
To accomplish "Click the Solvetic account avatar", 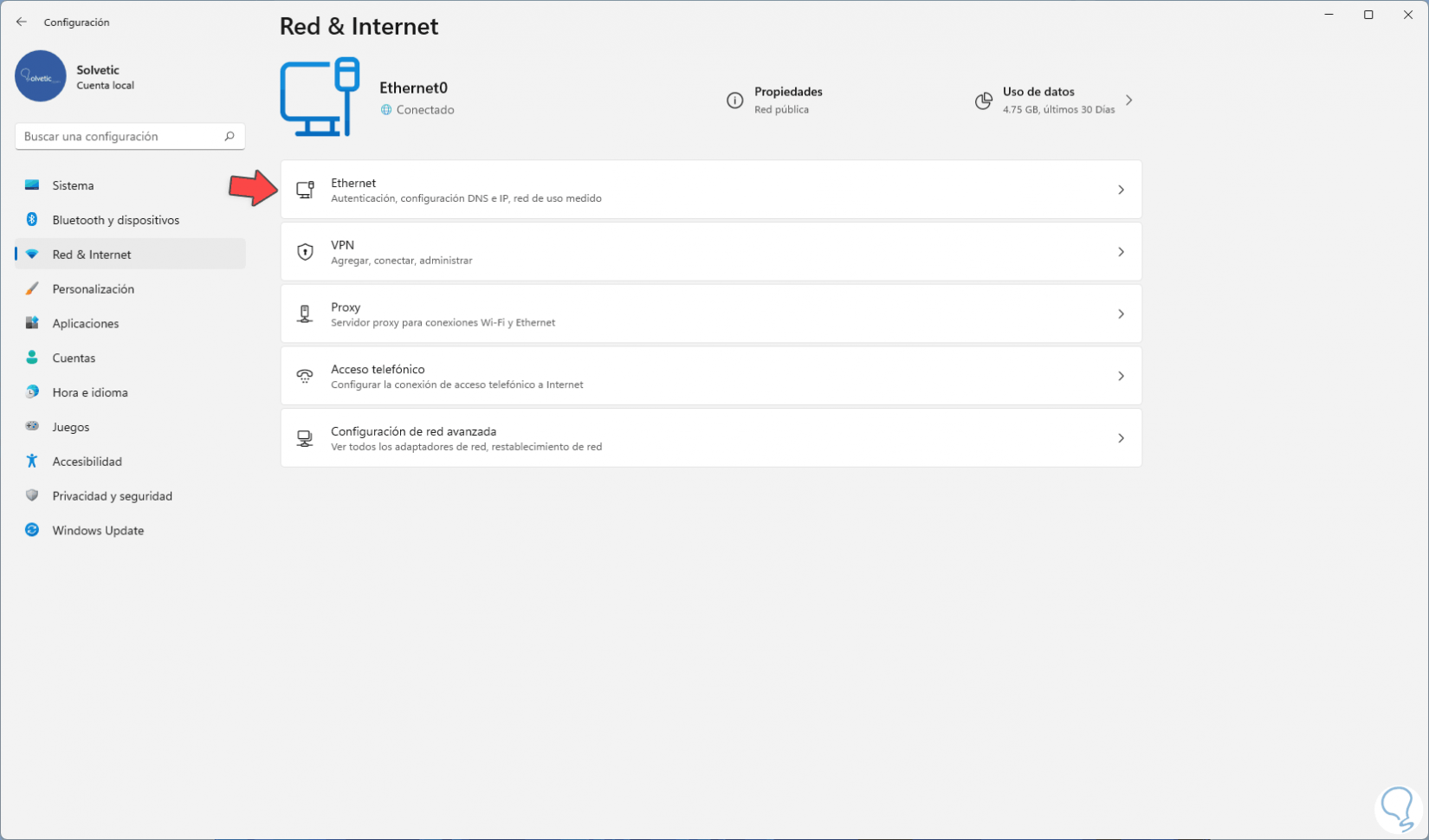I will 41,76.
